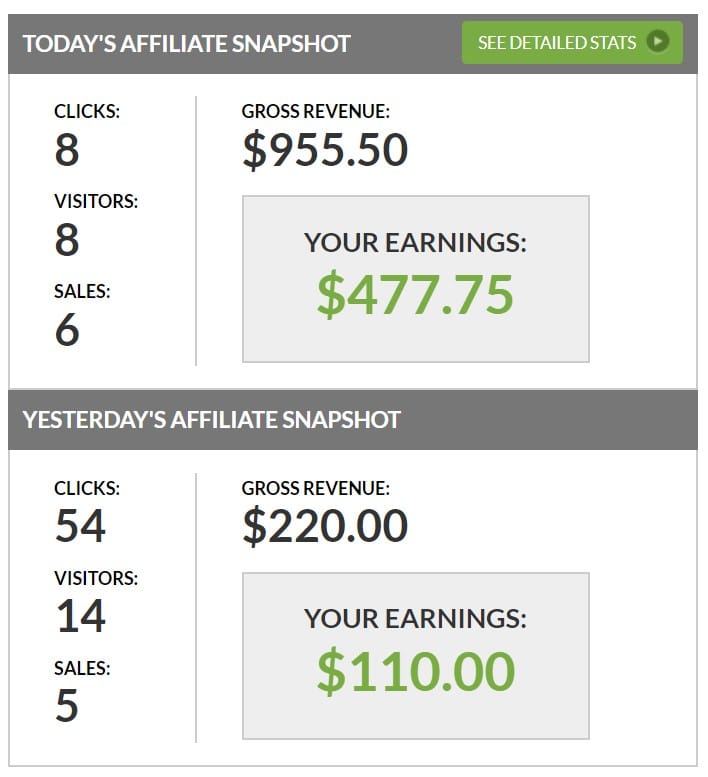
Task: Click today's Gross Revenue label
Action: click(x=316, y=111)
